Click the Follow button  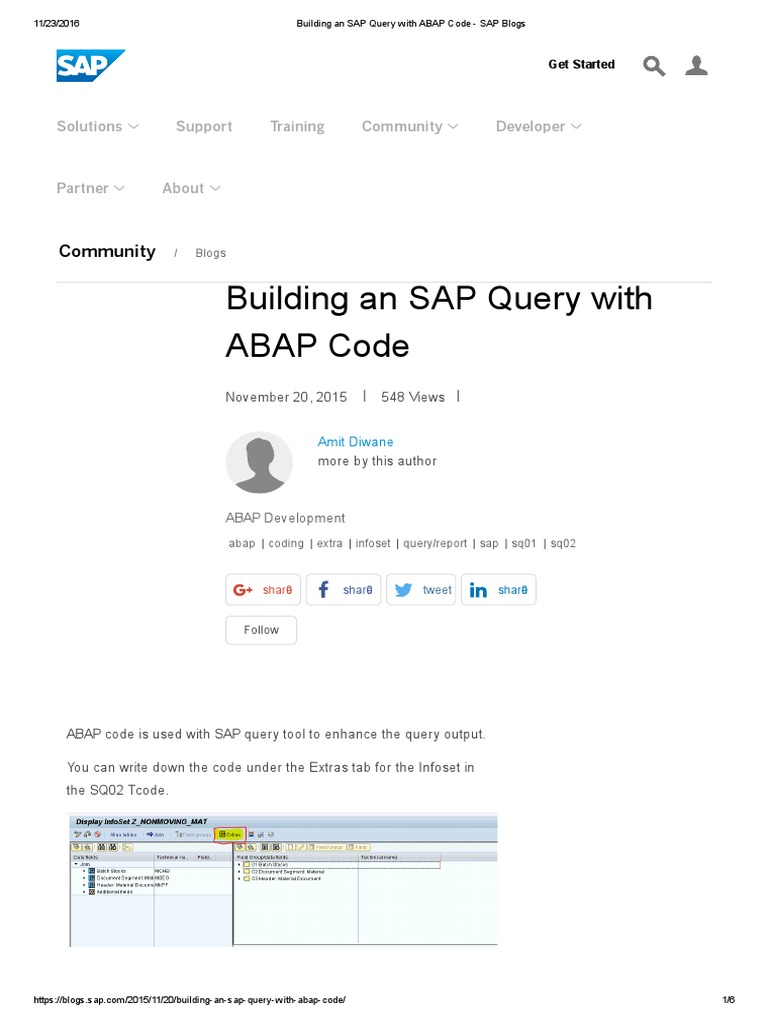click(x=261, y=630)
